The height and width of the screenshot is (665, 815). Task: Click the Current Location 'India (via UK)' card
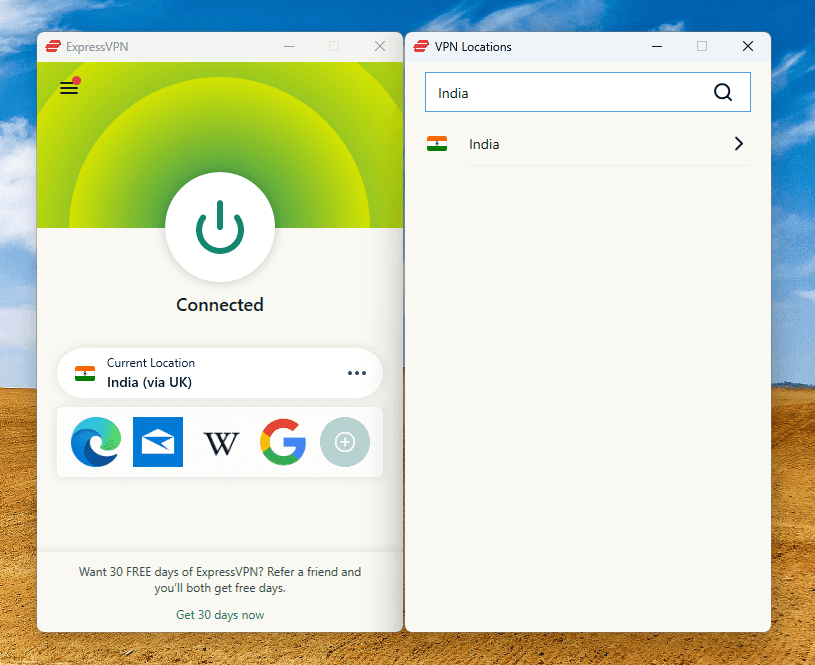click(x=200, y=373)
